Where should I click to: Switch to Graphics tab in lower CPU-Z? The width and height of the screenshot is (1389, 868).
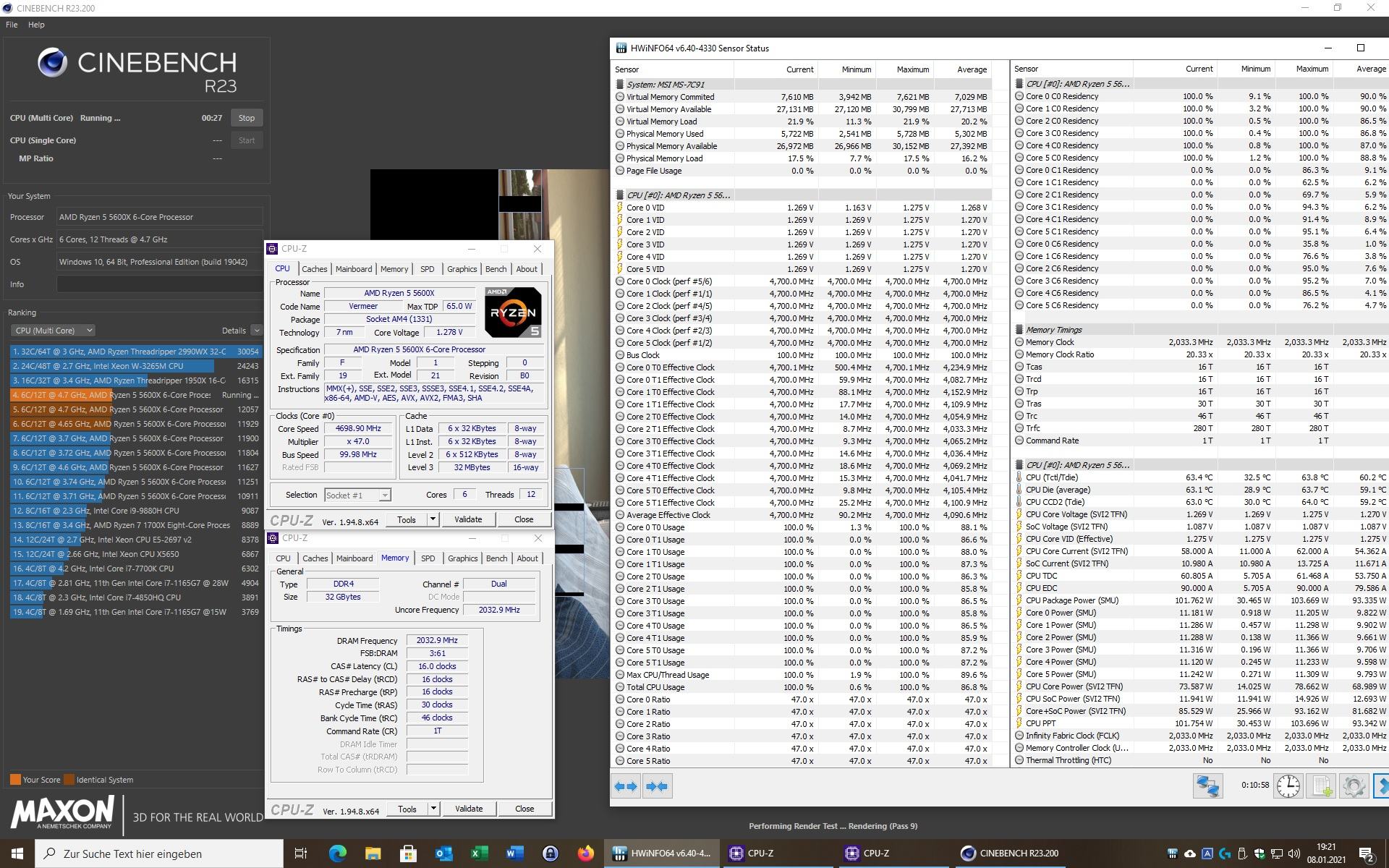coord(462,558)
